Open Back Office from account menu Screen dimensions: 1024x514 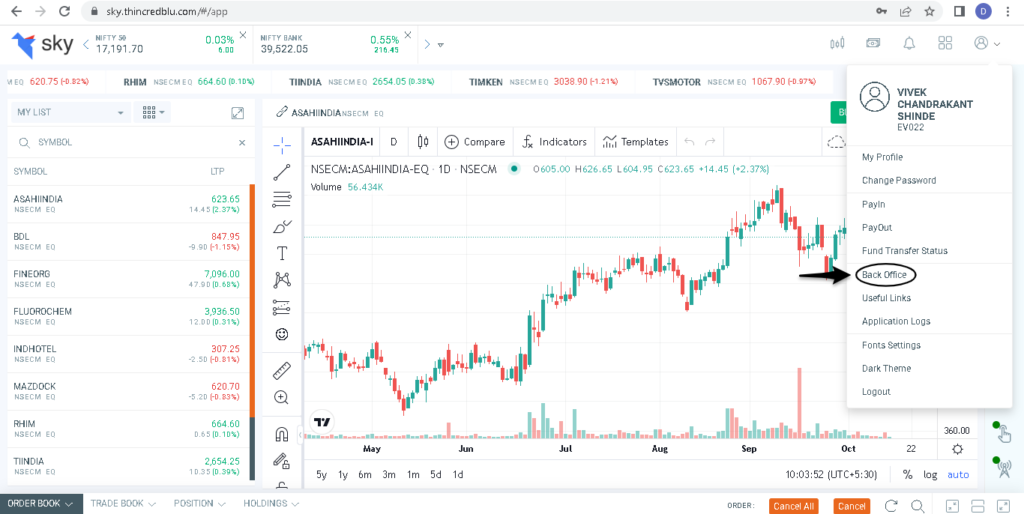(884, 275)
